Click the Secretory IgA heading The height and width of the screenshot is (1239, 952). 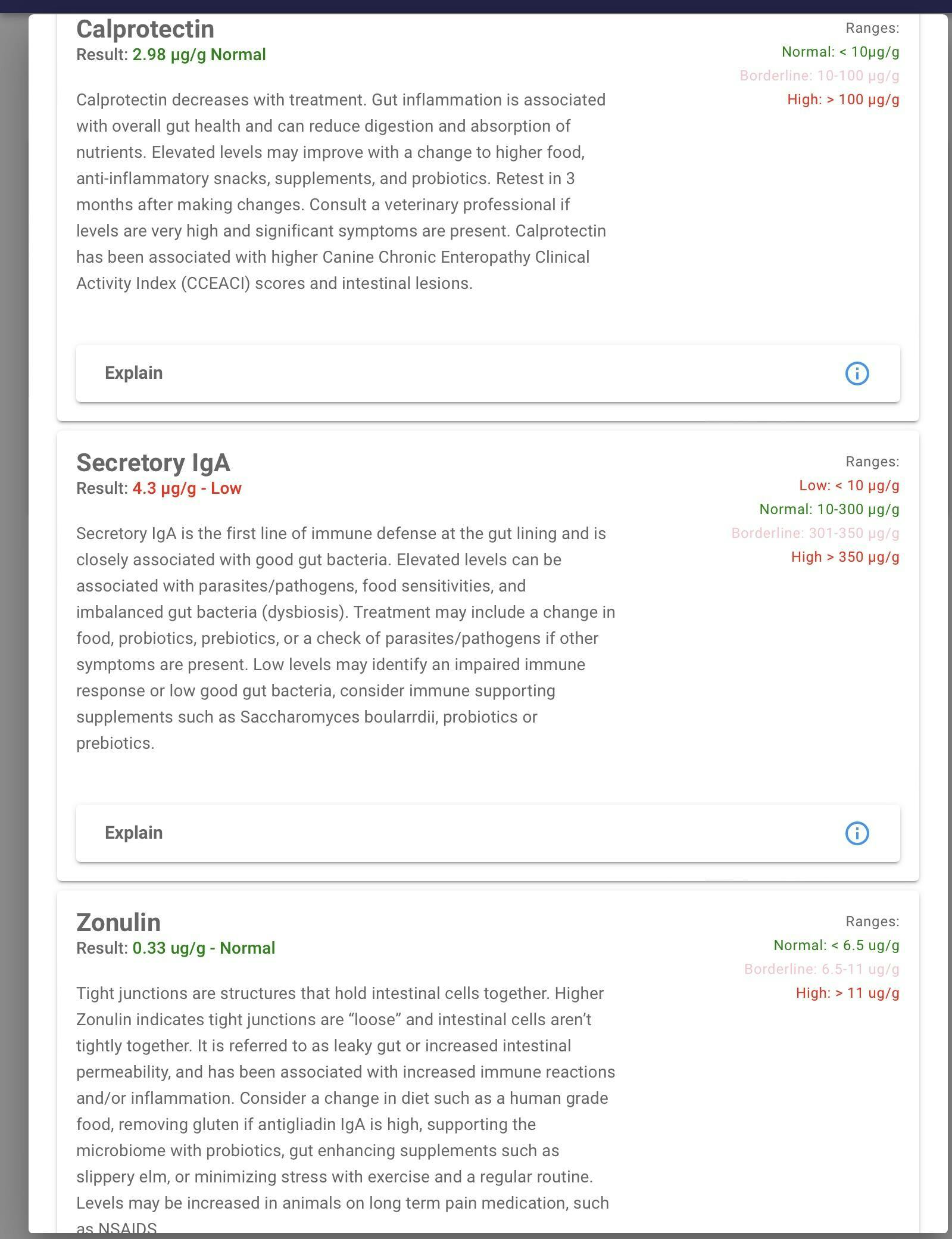coord(153,463)
